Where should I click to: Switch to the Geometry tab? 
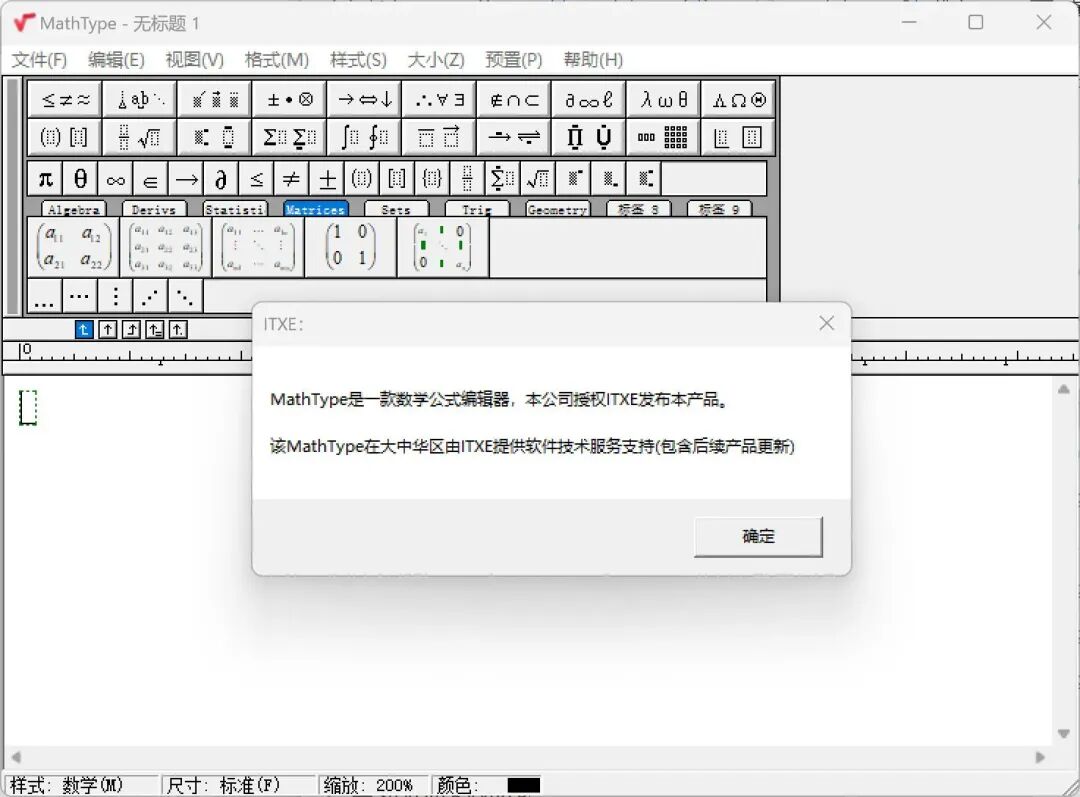pos(557,209)
